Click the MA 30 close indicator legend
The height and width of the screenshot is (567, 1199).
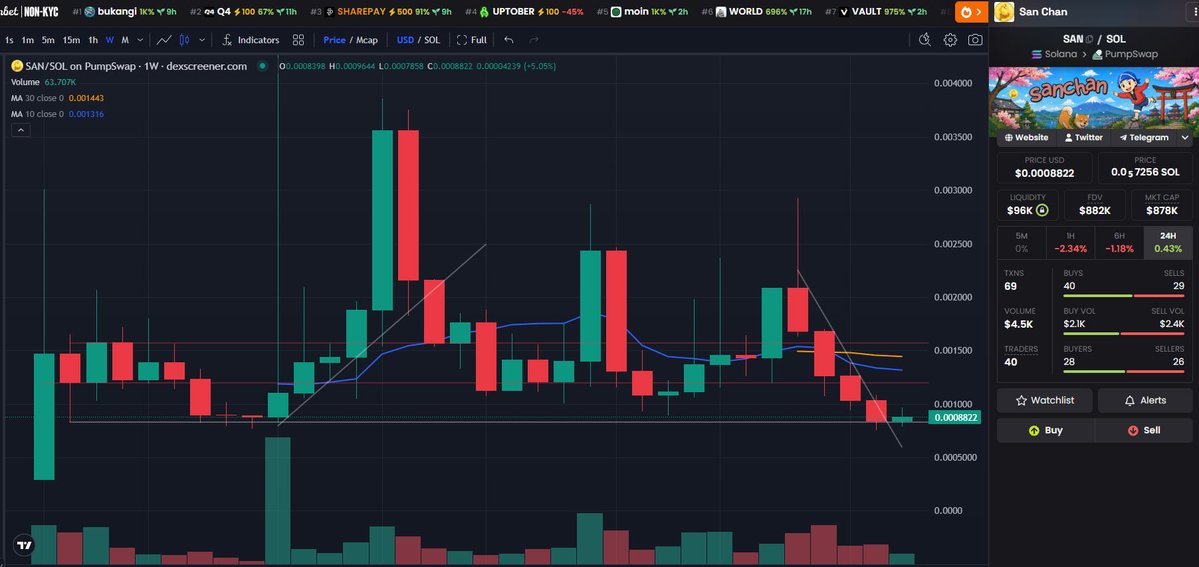pyautogui.click(x=57, y=98)
